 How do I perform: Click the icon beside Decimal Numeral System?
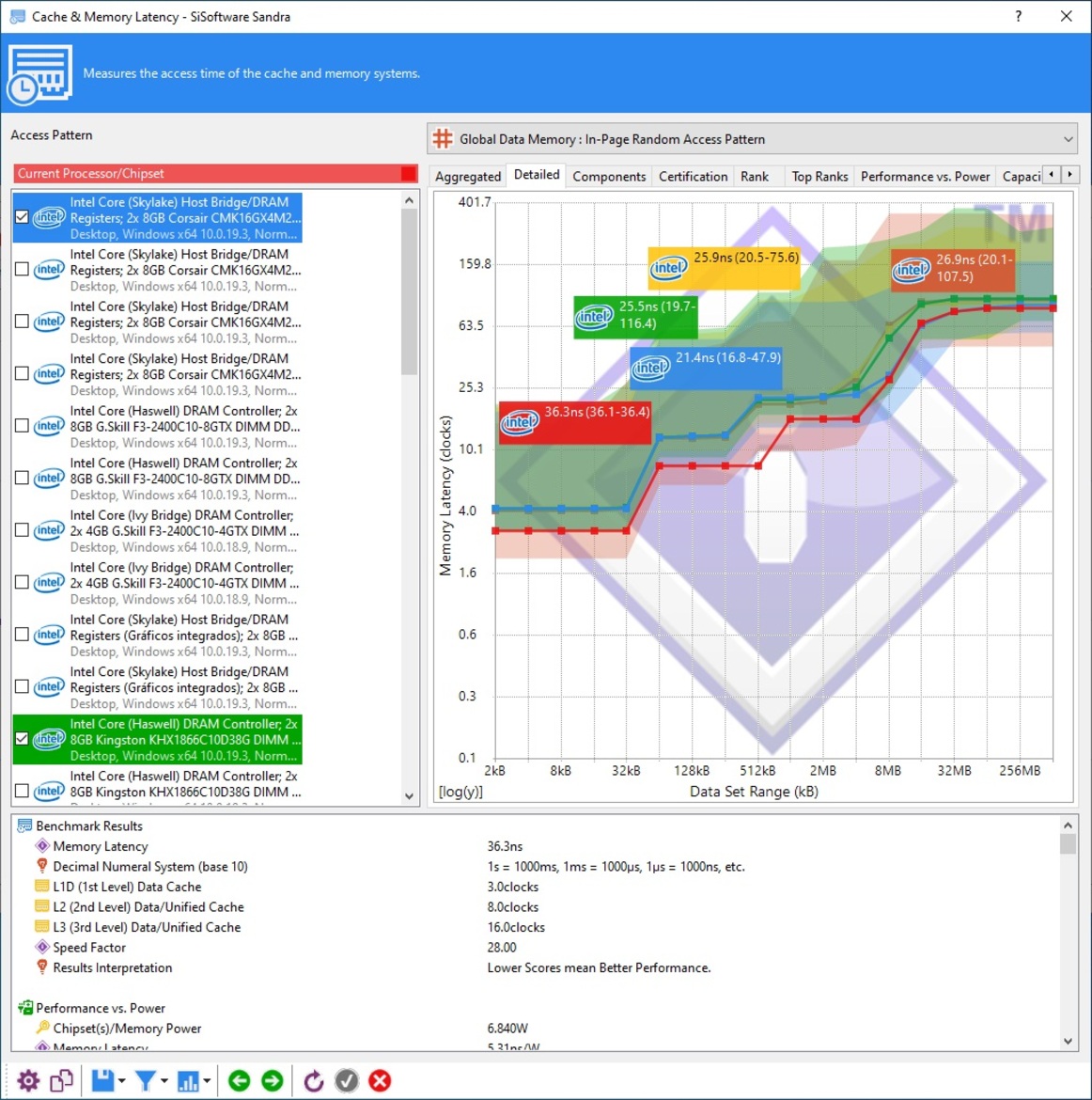click(42, 867)
